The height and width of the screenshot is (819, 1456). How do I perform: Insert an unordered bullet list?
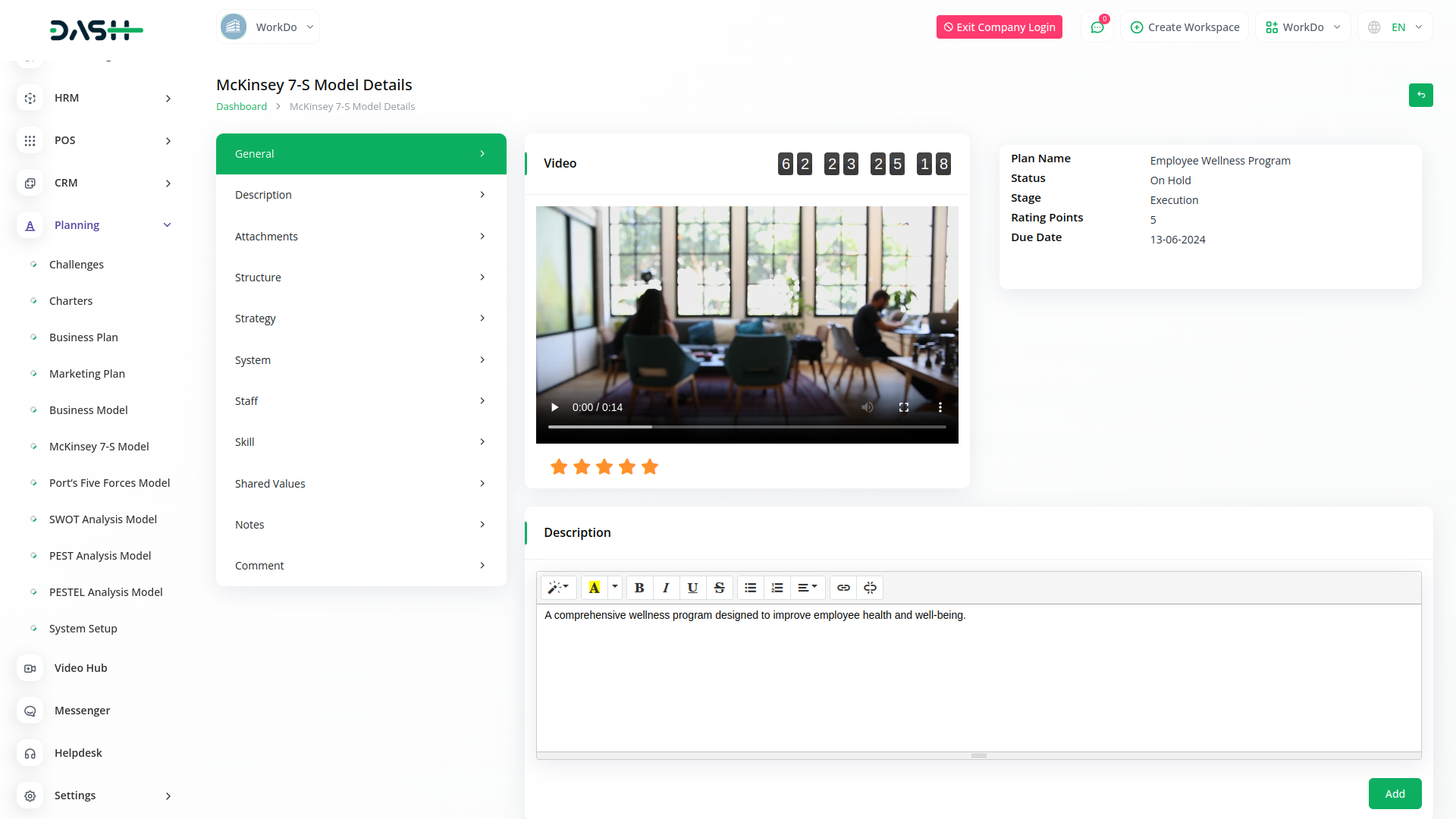750,588
